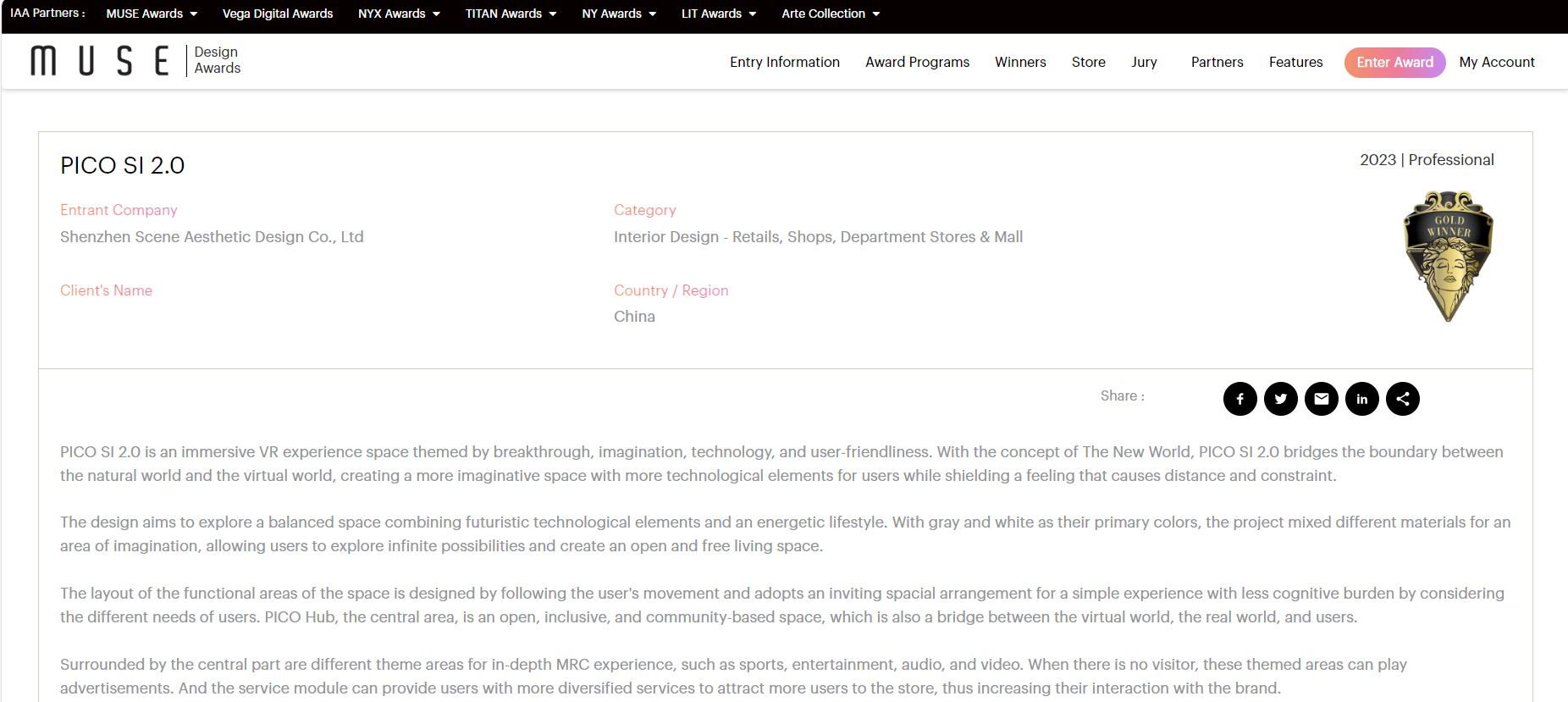1568x702 pixels.
Task: Click the Gold Winner badge
Action: (1448, 256)
